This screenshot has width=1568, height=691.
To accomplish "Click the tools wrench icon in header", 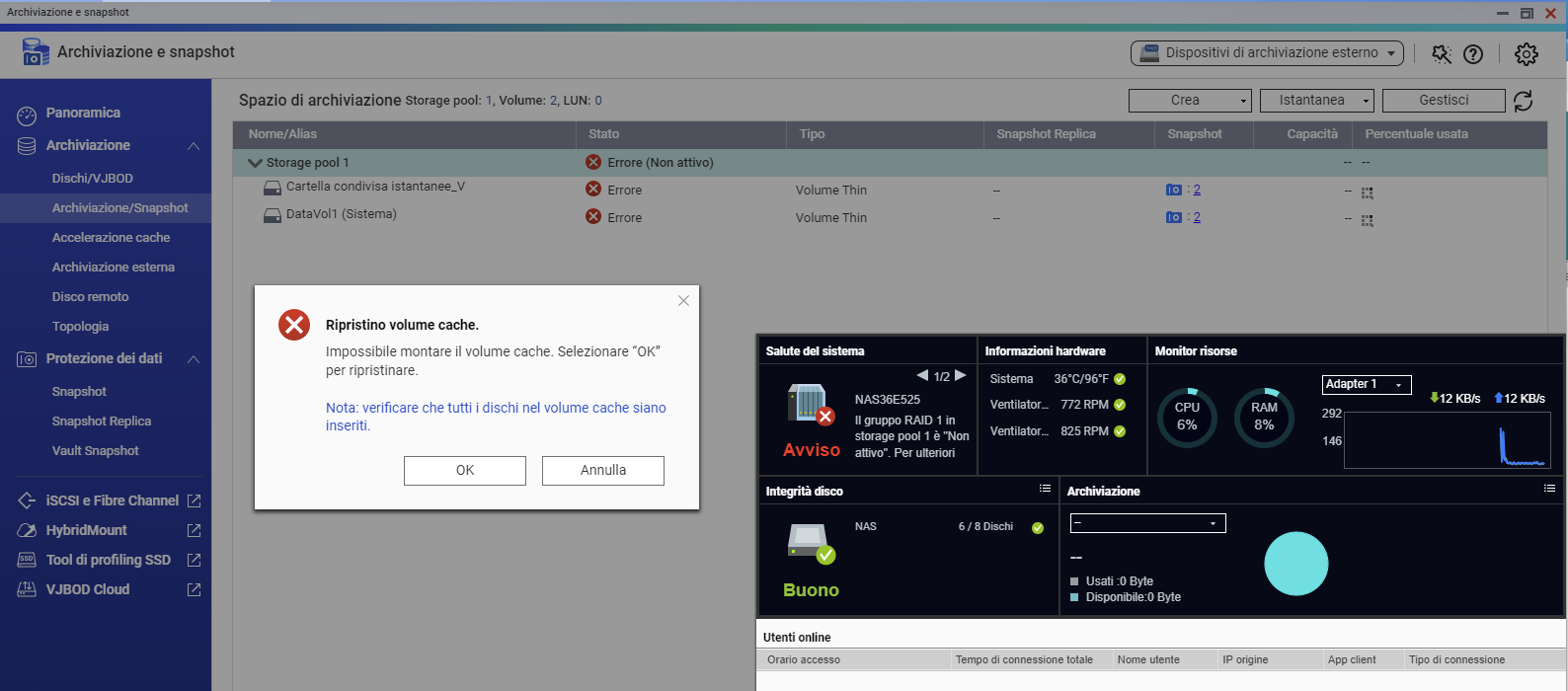I will [x=1442, y=54].
